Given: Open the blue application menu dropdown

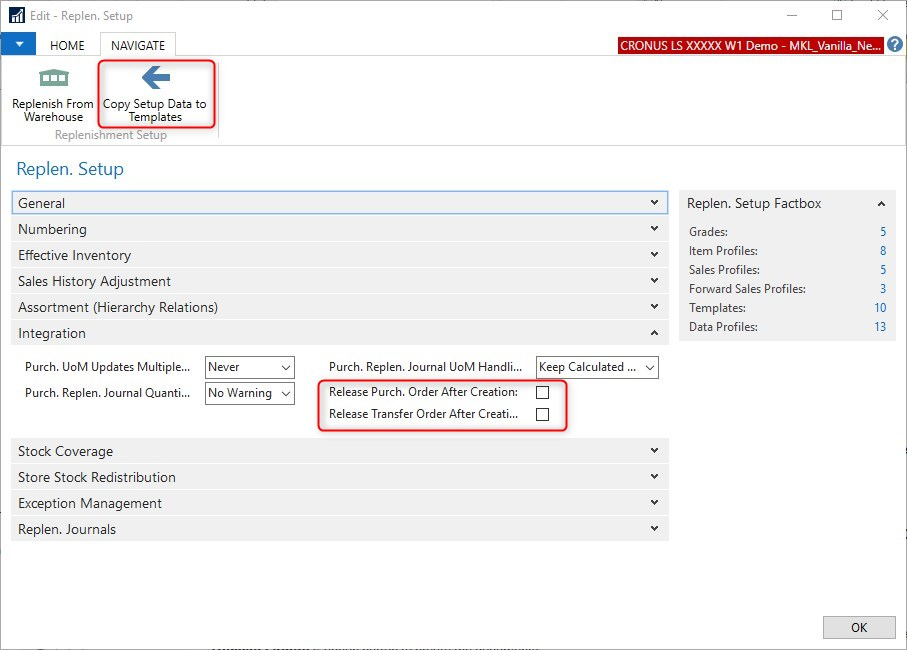Looking at the screenshot, I should [19, 45].
